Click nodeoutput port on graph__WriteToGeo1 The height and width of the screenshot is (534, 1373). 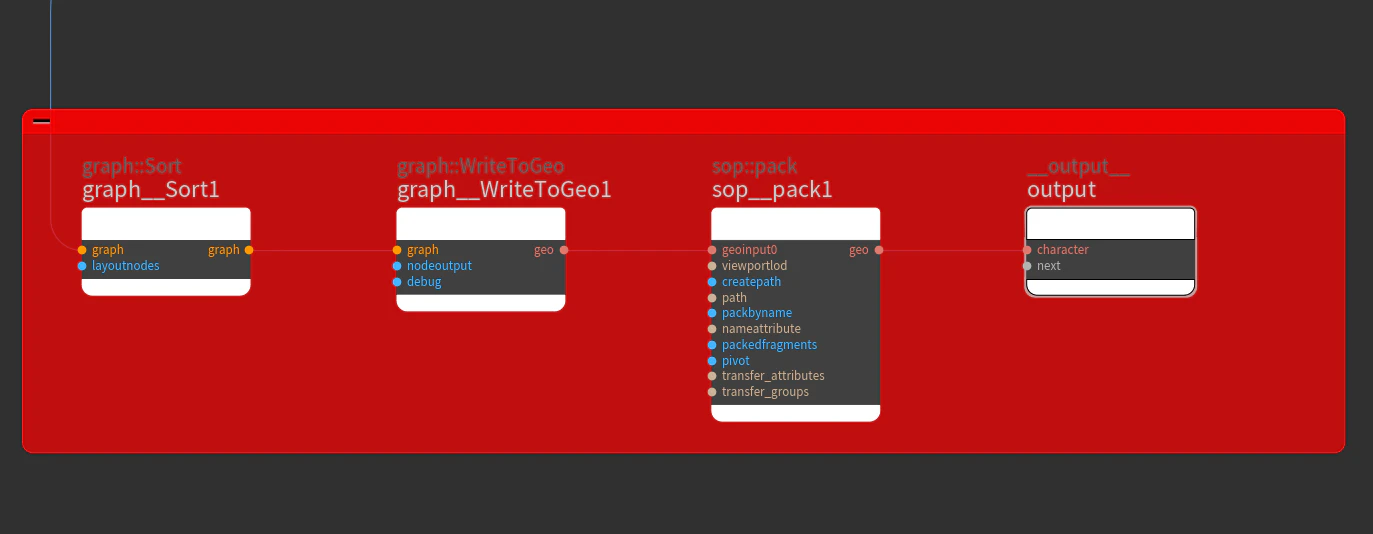[x=397, y=266]
